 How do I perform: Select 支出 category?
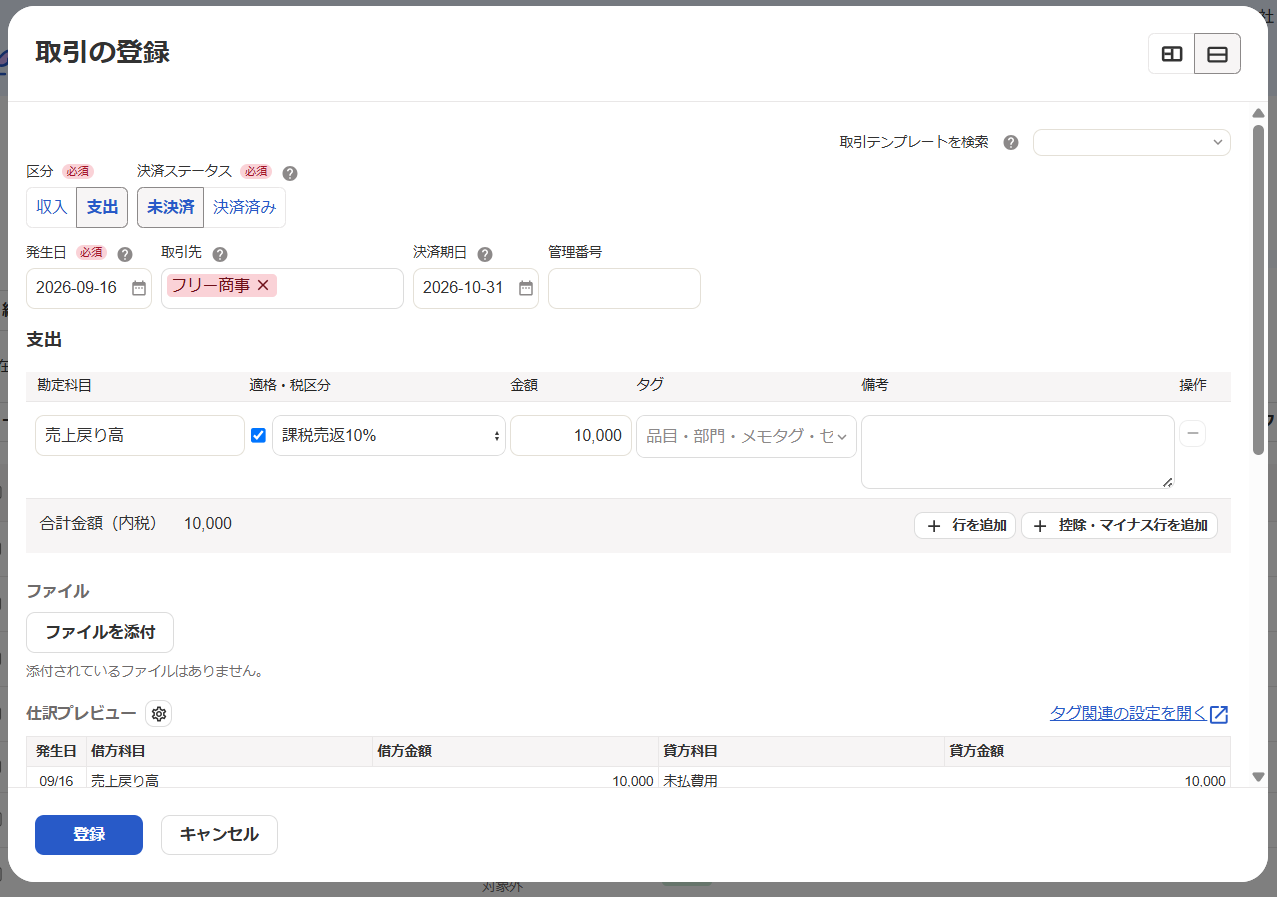(x=102, y=208)
